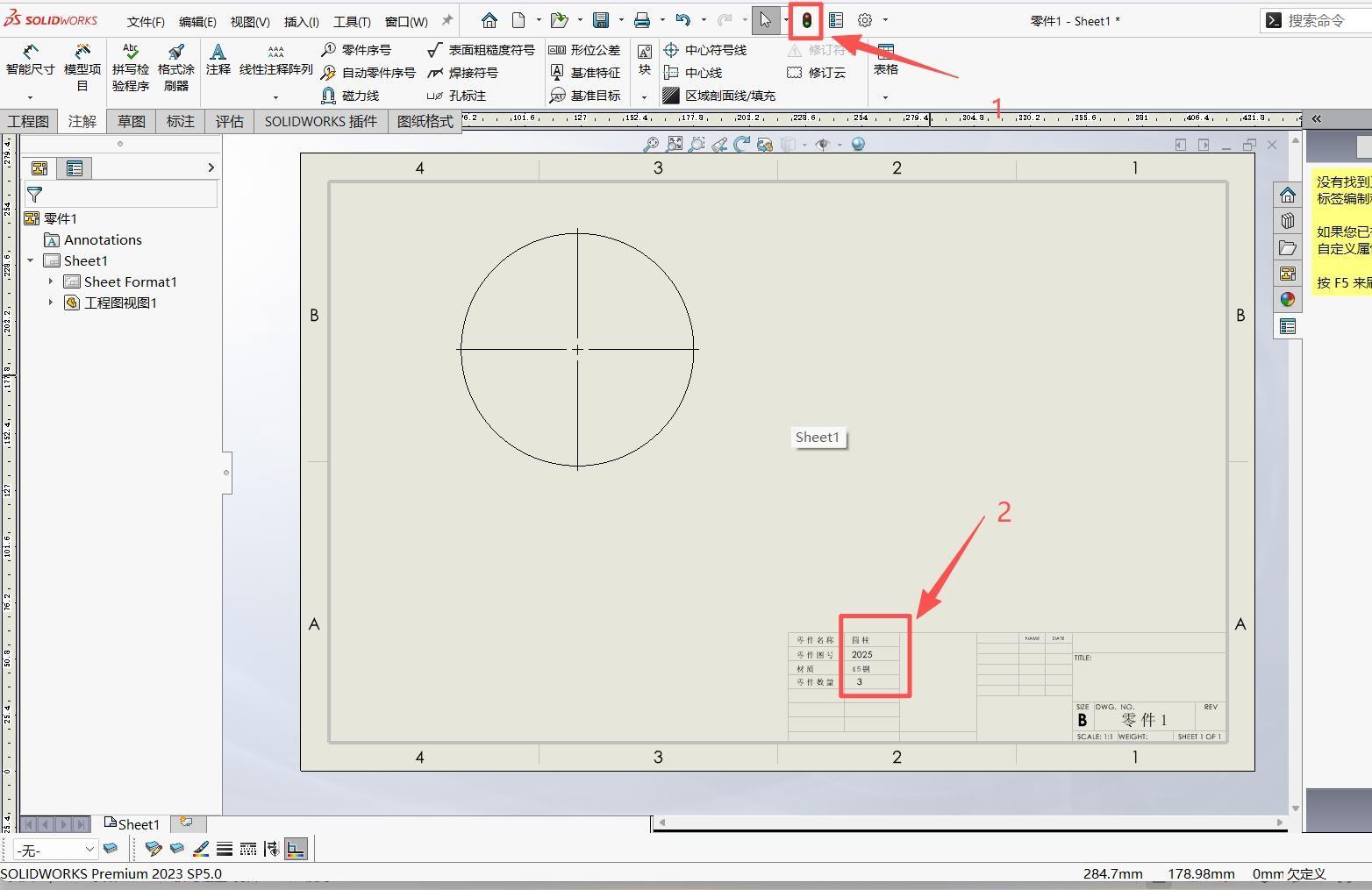1372x890 pixels.
Task: Open the 工具(T) menu
Action: (352, 22)
